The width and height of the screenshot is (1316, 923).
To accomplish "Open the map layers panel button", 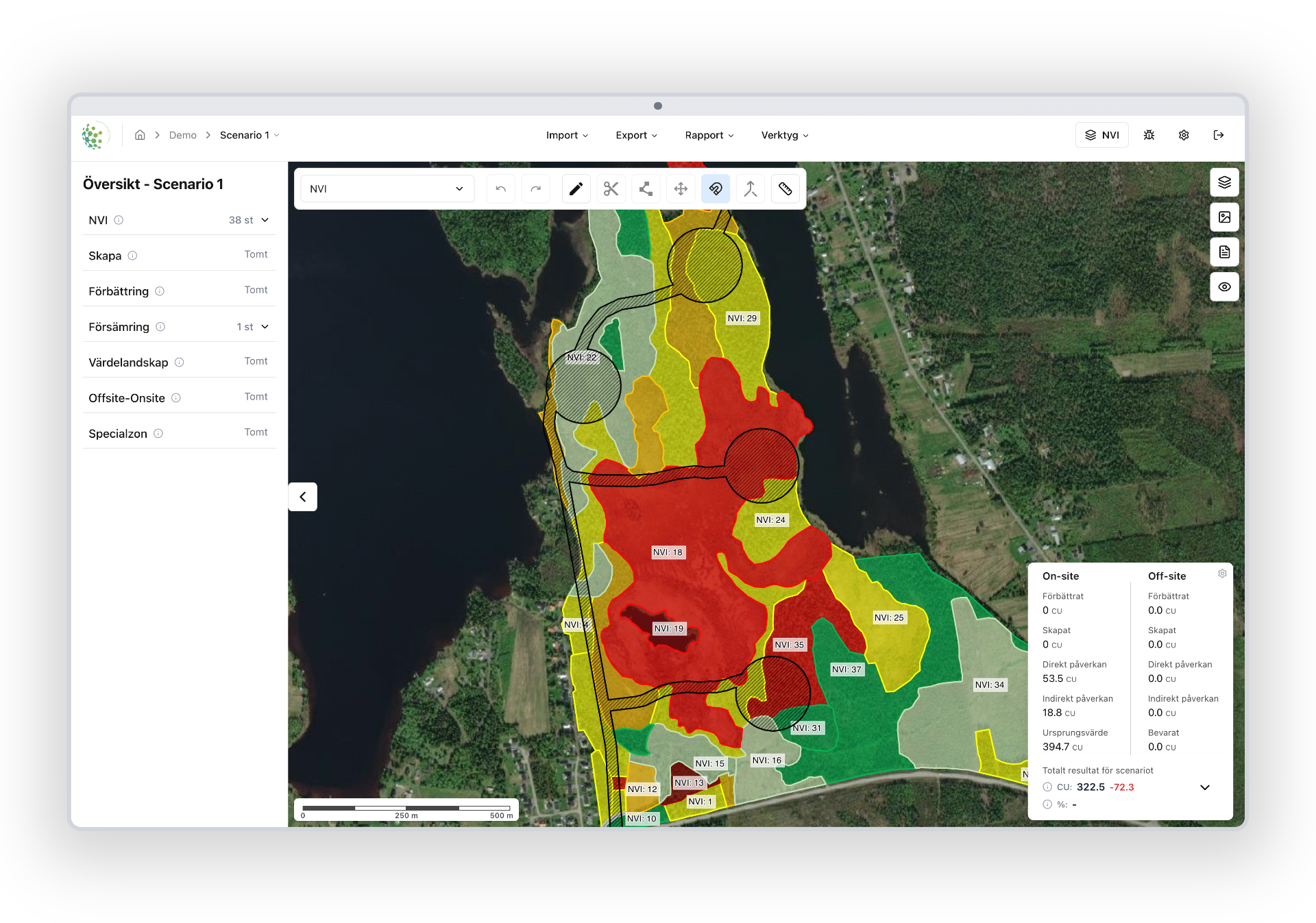I will [x=1224, y=182].
